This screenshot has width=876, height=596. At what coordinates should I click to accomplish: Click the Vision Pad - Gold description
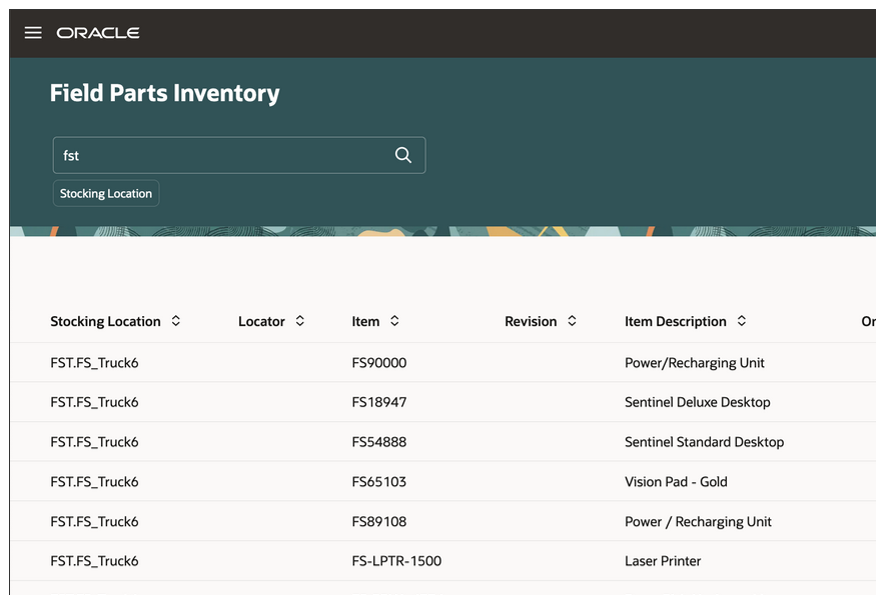tap(675, 482)
